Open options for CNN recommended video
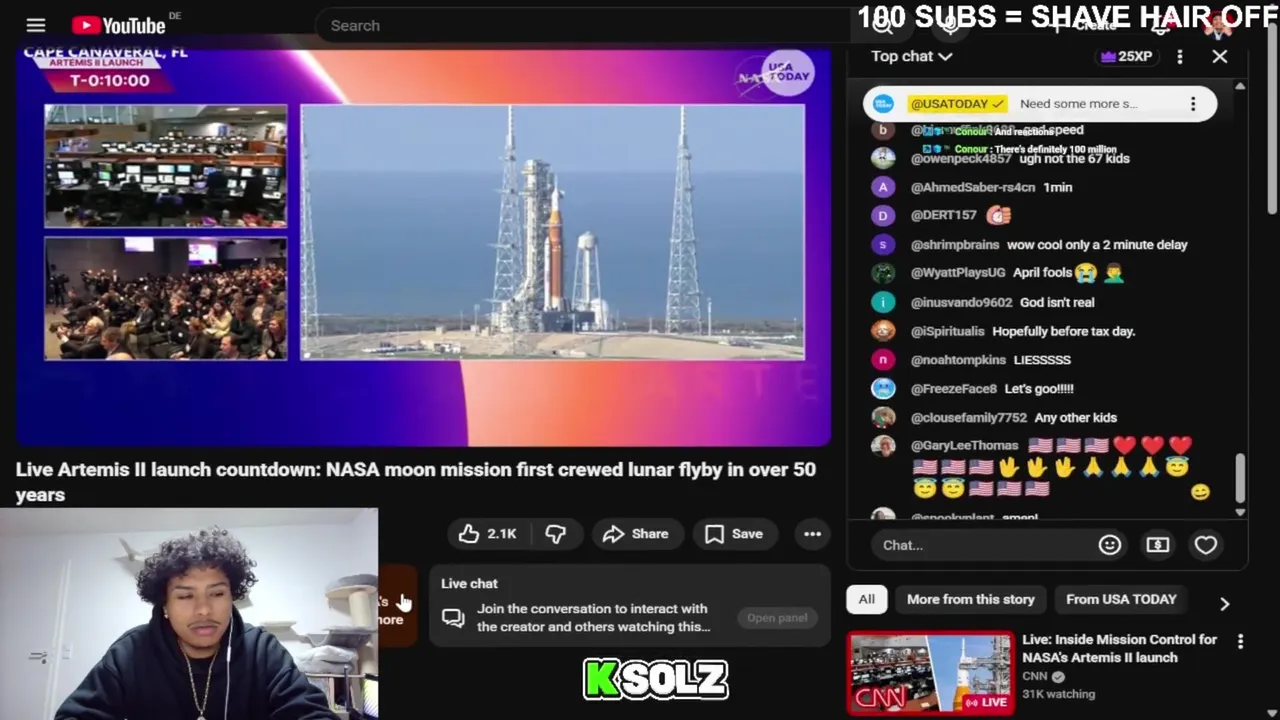The height and width of the screenshot is (720, 1280). coord(1240,641)
